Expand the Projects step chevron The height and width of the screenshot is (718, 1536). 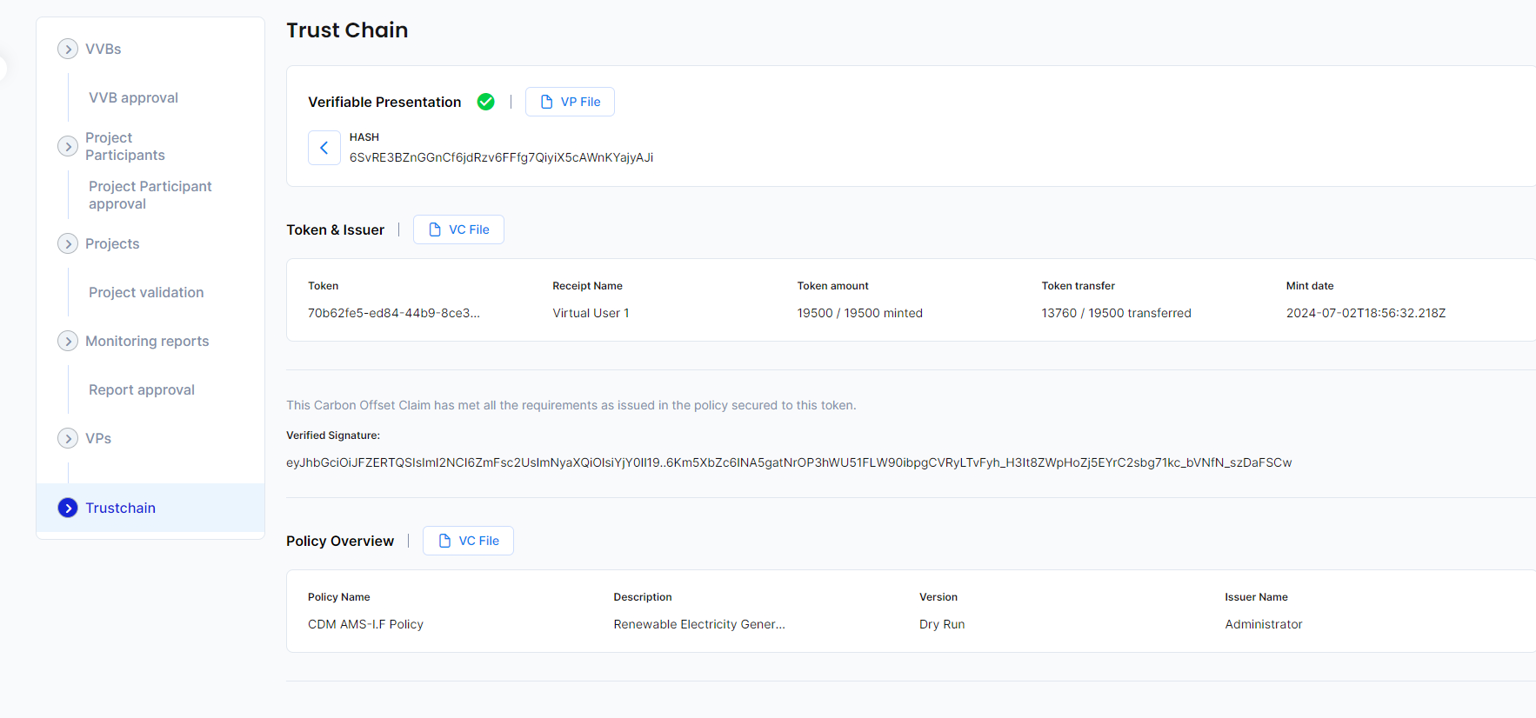67,244
